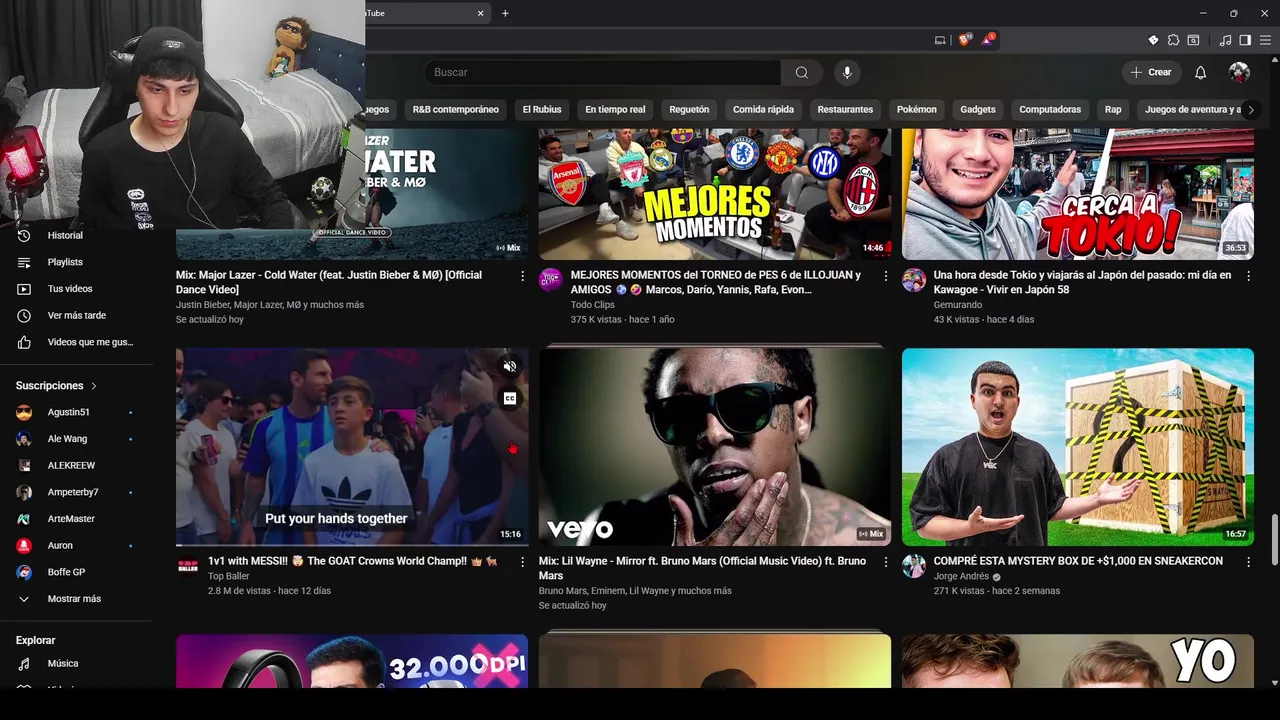Image resolution: width=1280 pixels, height=720 pixels.
Task: Select the Rap category chip
Action: tap(1113, 110)
